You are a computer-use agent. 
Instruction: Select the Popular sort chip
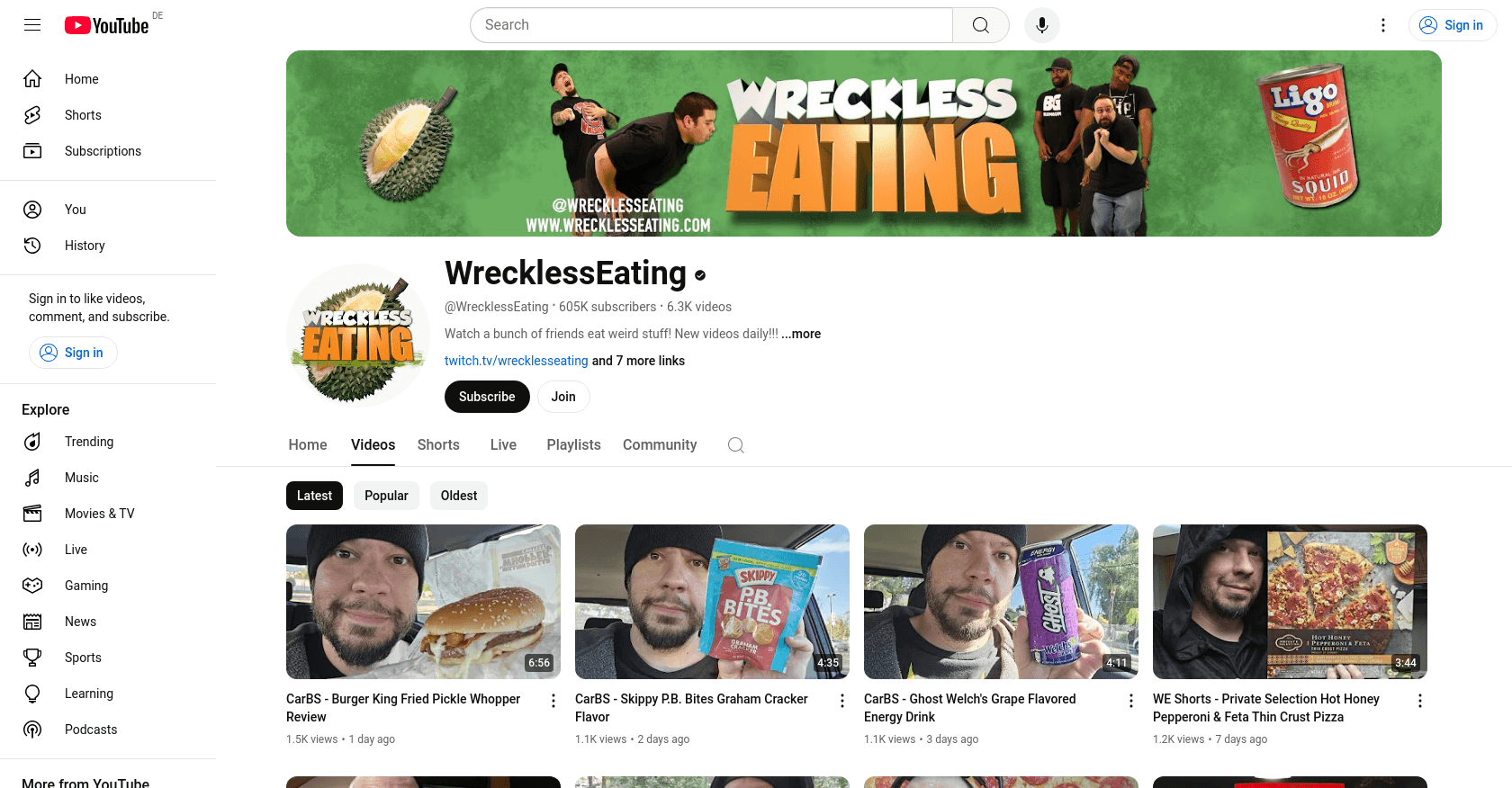[386, 496]
